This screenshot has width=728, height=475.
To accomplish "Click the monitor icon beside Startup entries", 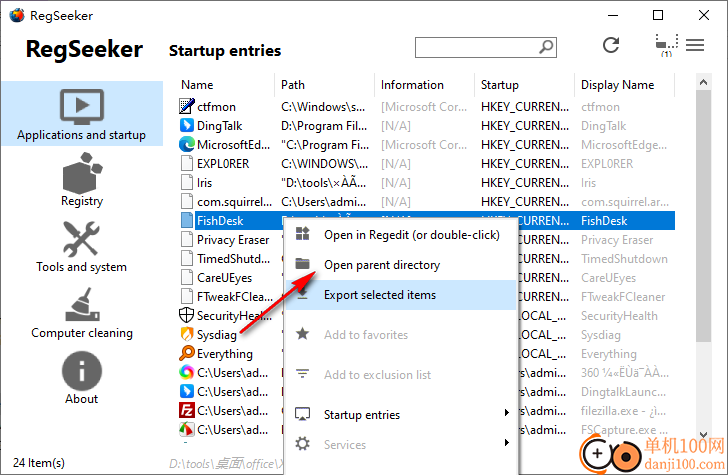I will 303,414.
